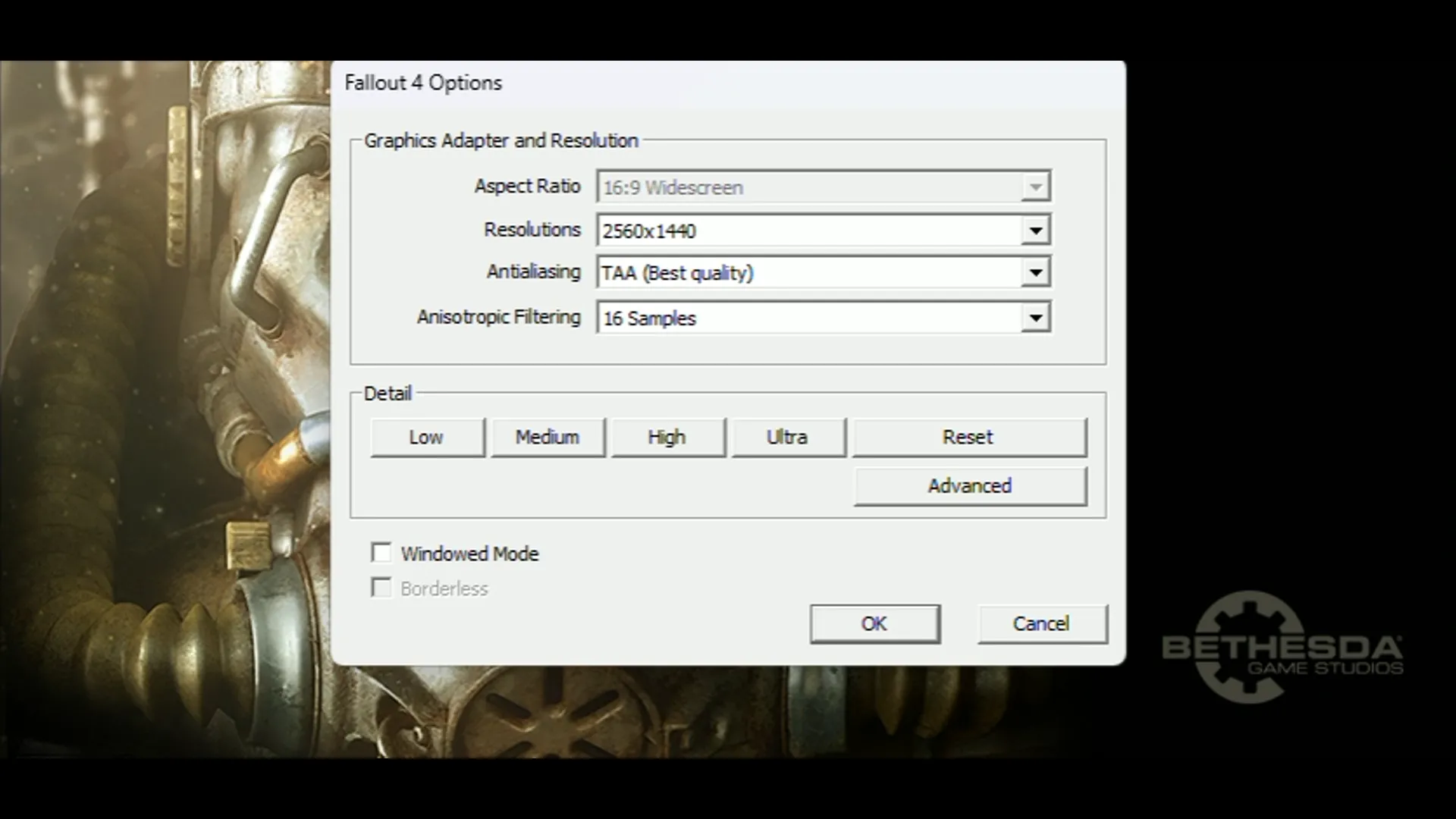Enable the Windowed Mode checkbox
Image resolution: width=1456 pixels, height=819 pixels.
click(381, 553)
